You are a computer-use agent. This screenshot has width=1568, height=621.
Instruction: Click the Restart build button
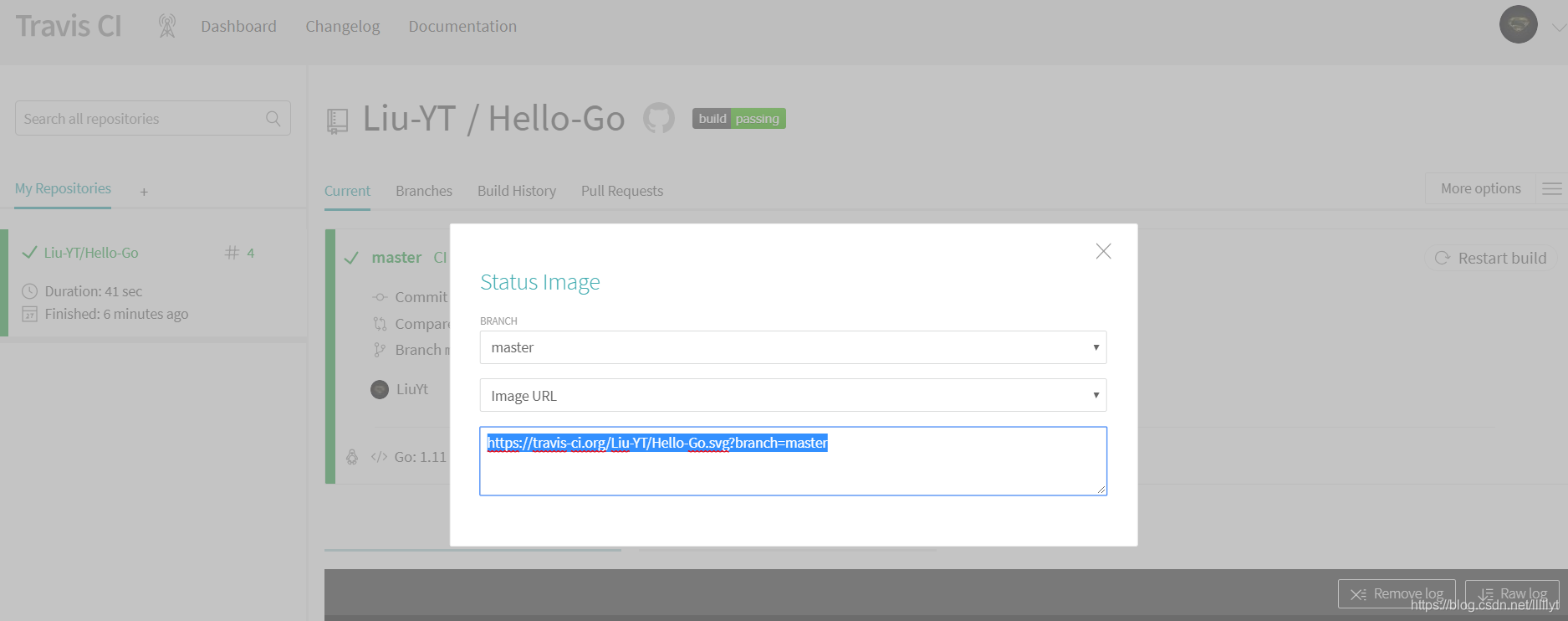click(1491, 258)
